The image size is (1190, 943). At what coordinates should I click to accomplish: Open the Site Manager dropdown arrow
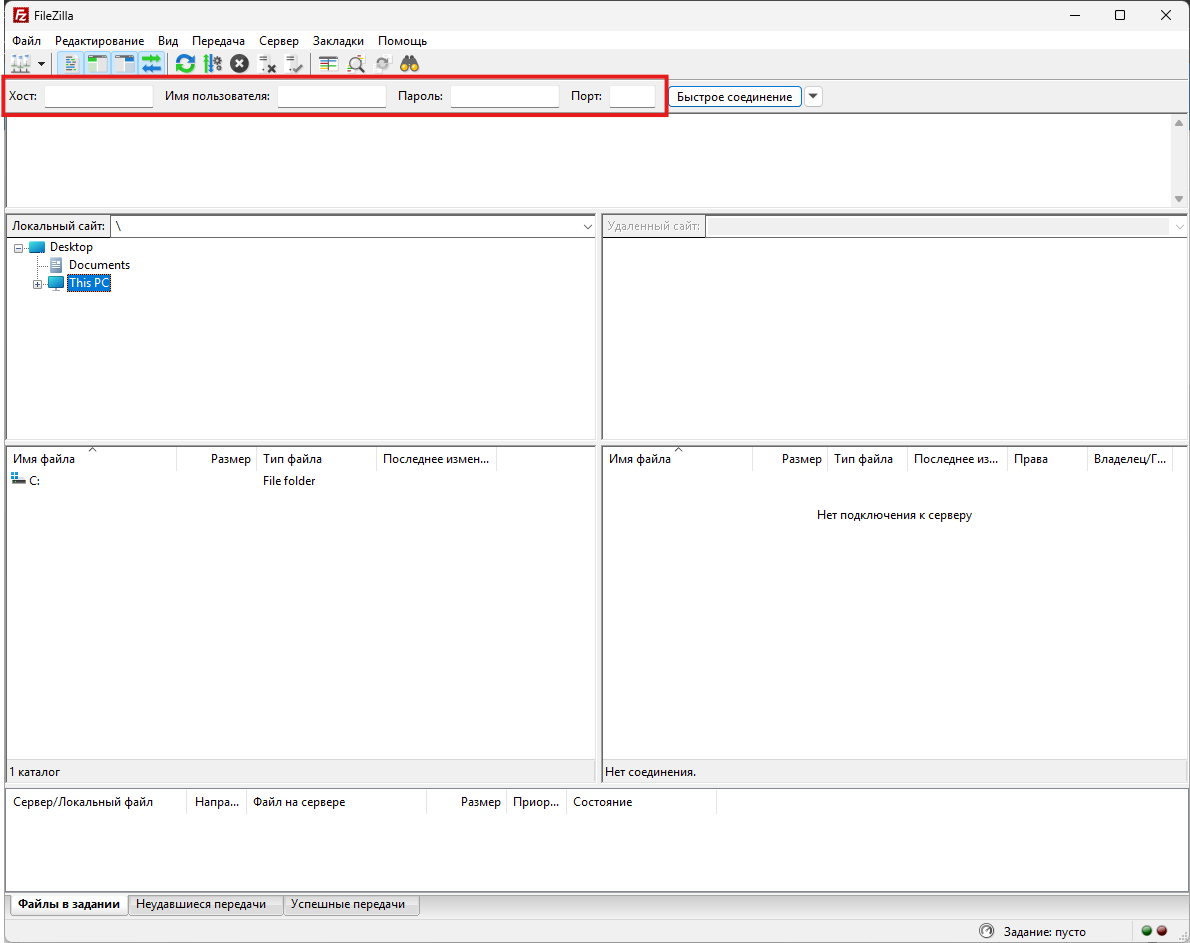(42, 64)
